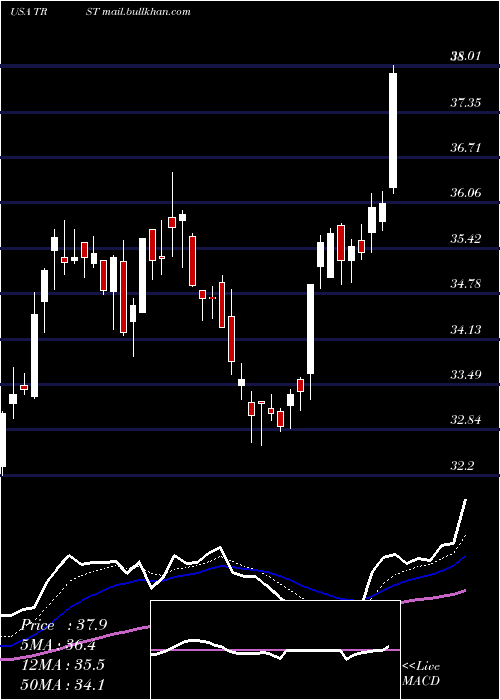Viewport: 500px width, 700px height.
Task: Click the 5MA : 36.4 readout
Action: click(58, 645)
